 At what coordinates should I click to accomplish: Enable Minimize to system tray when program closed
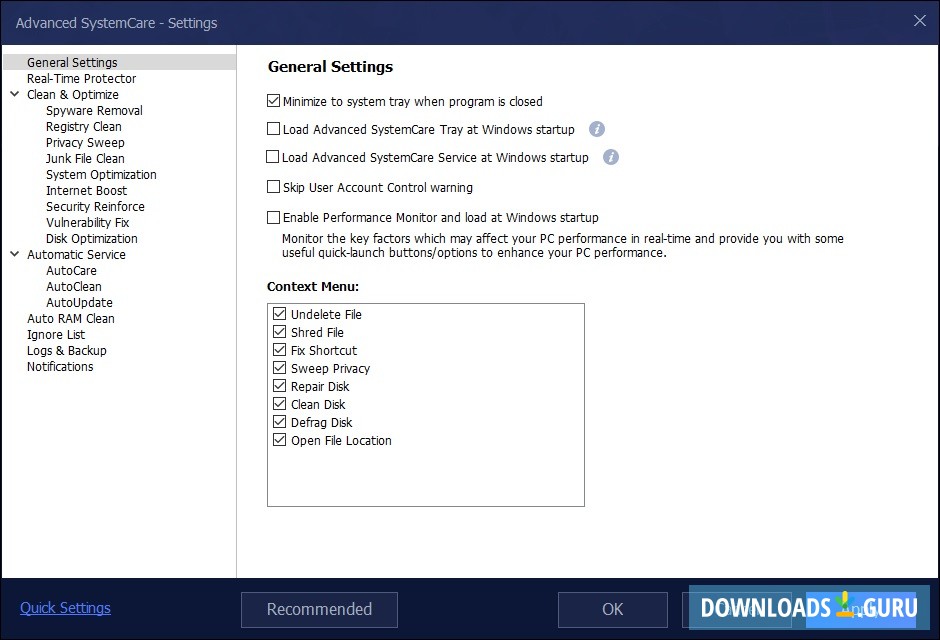click(273, 101)
